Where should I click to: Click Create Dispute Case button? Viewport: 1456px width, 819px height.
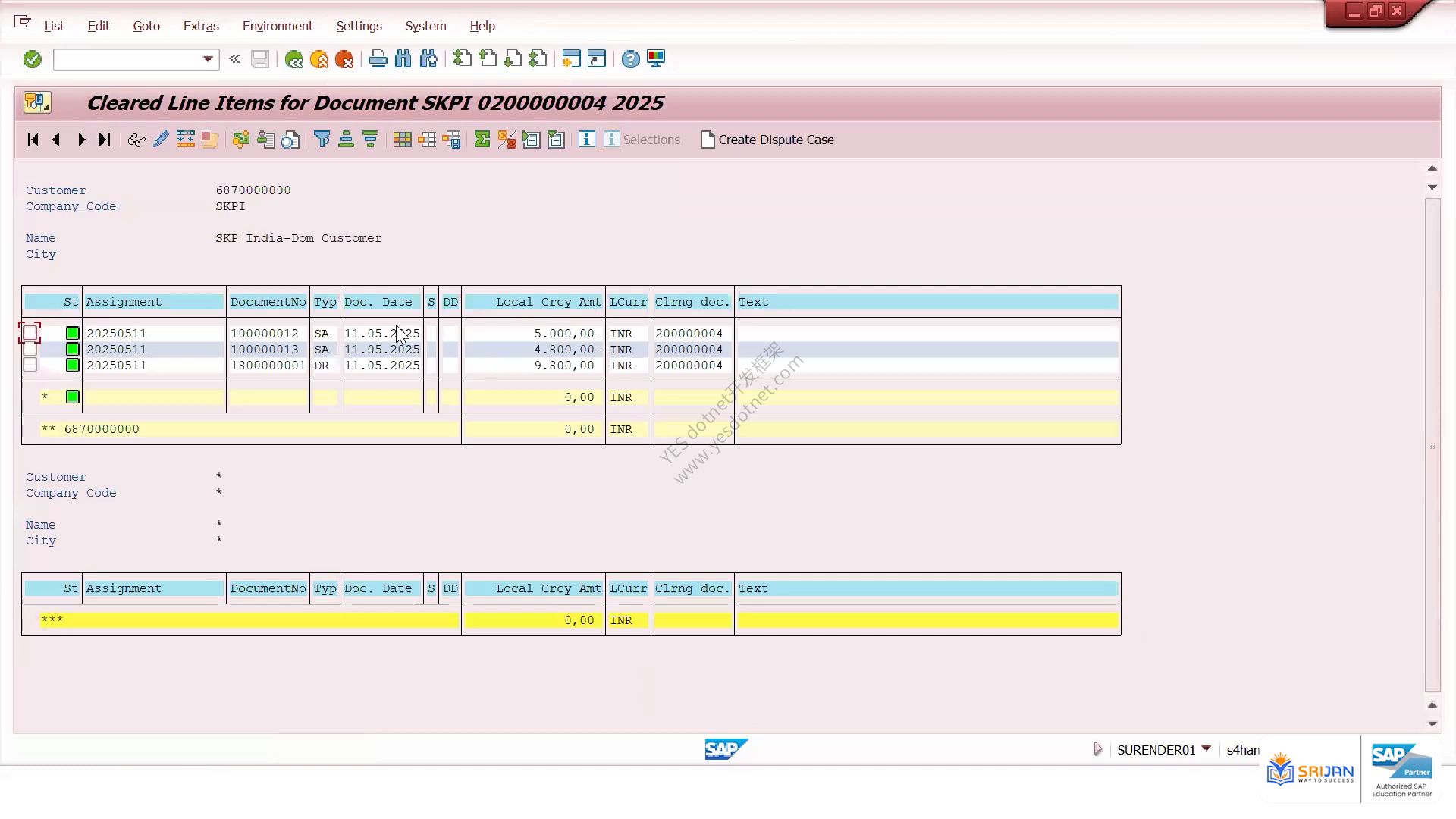pos(767,140)
